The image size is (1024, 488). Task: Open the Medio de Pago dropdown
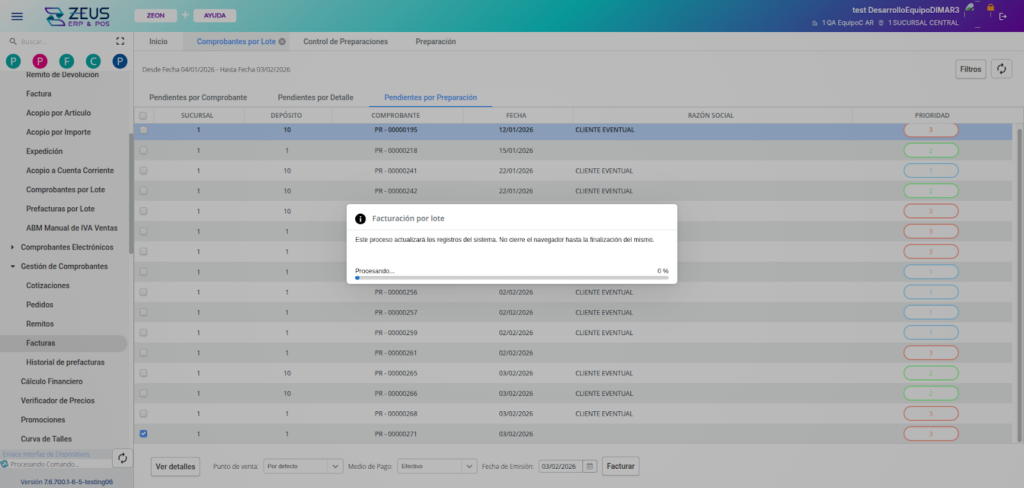point(467,466)
